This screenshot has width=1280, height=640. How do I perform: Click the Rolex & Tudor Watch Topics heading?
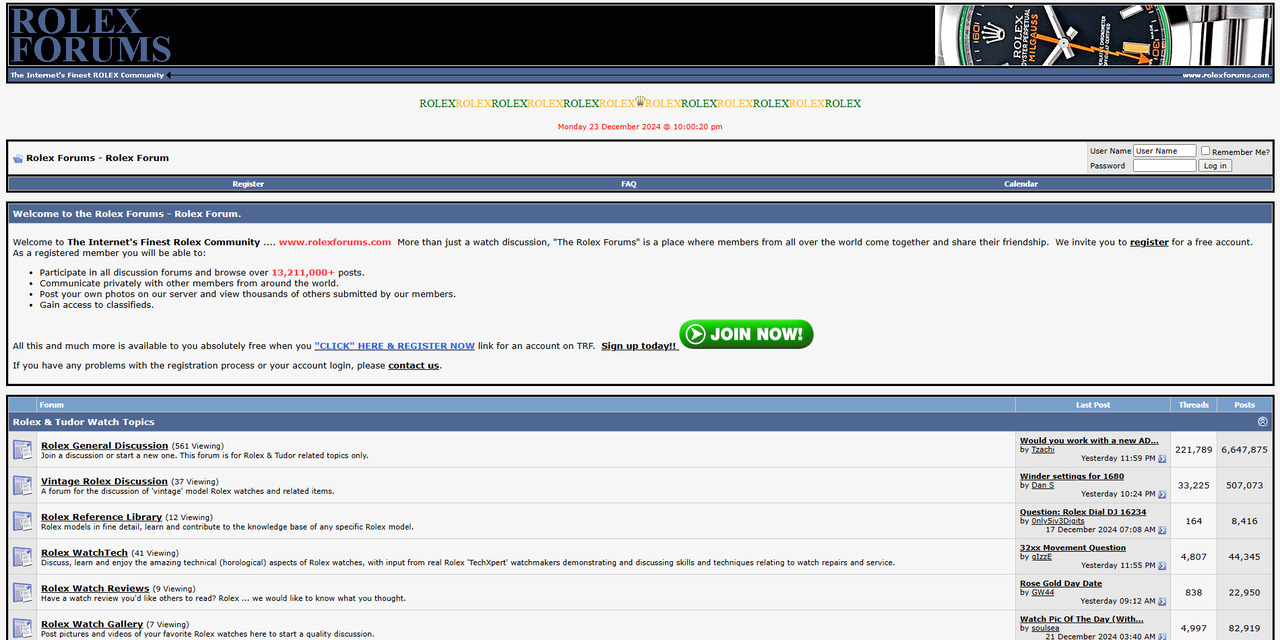click(84, 422)
